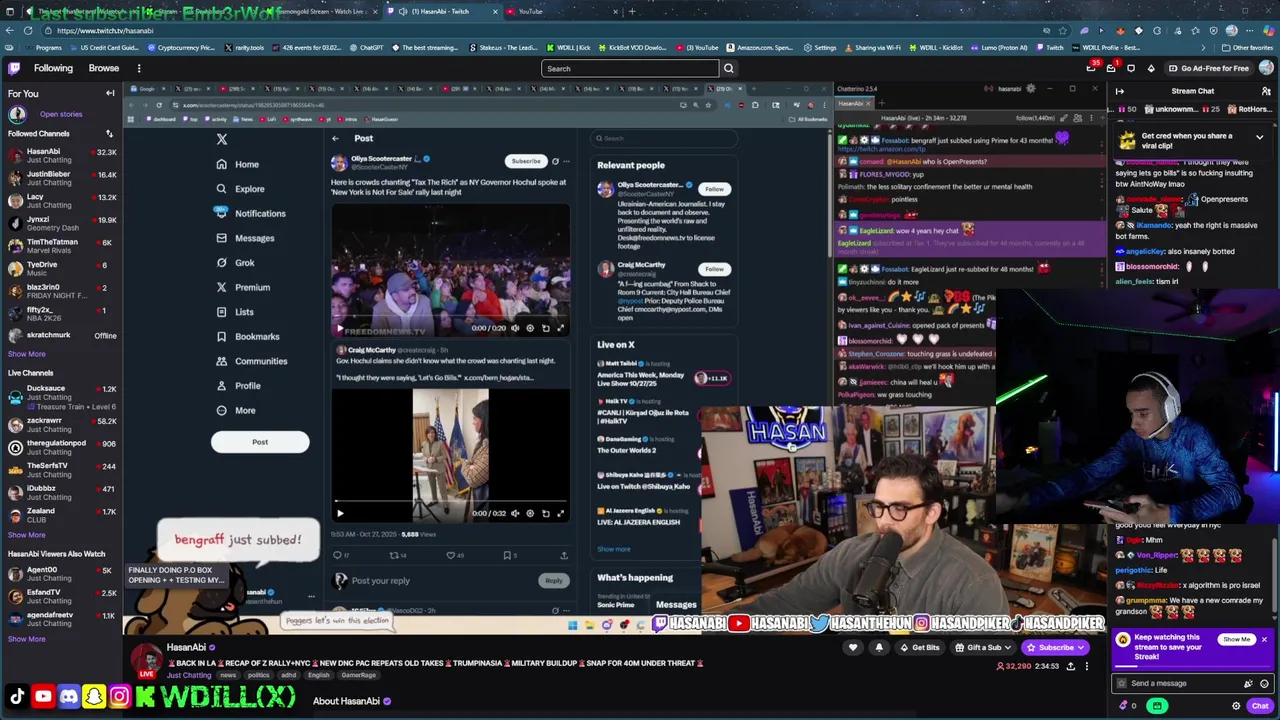
Task: Open the Subscribe dropdown button
Action: point(1055,647)
